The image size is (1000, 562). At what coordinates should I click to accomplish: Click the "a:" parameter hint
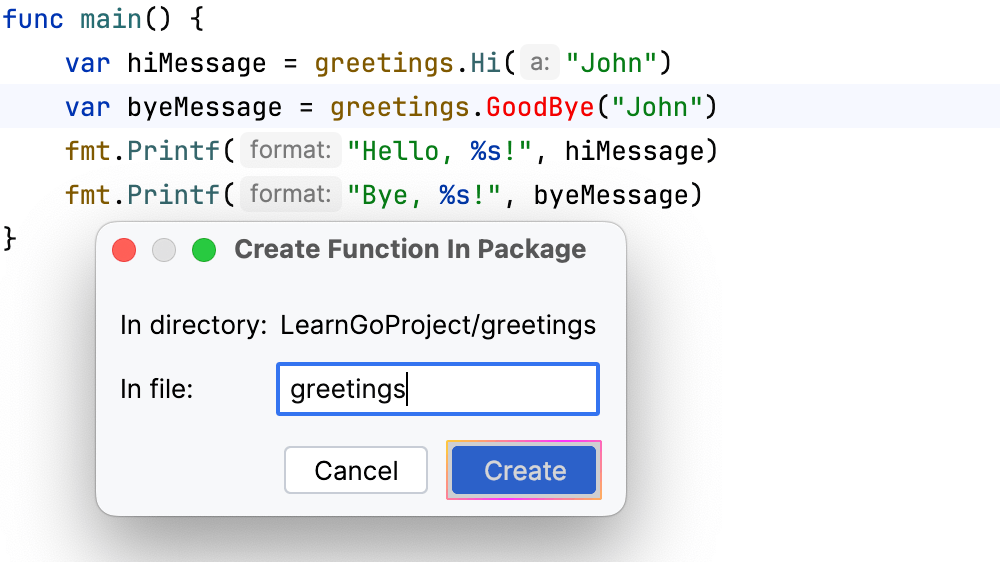[540, 64]
